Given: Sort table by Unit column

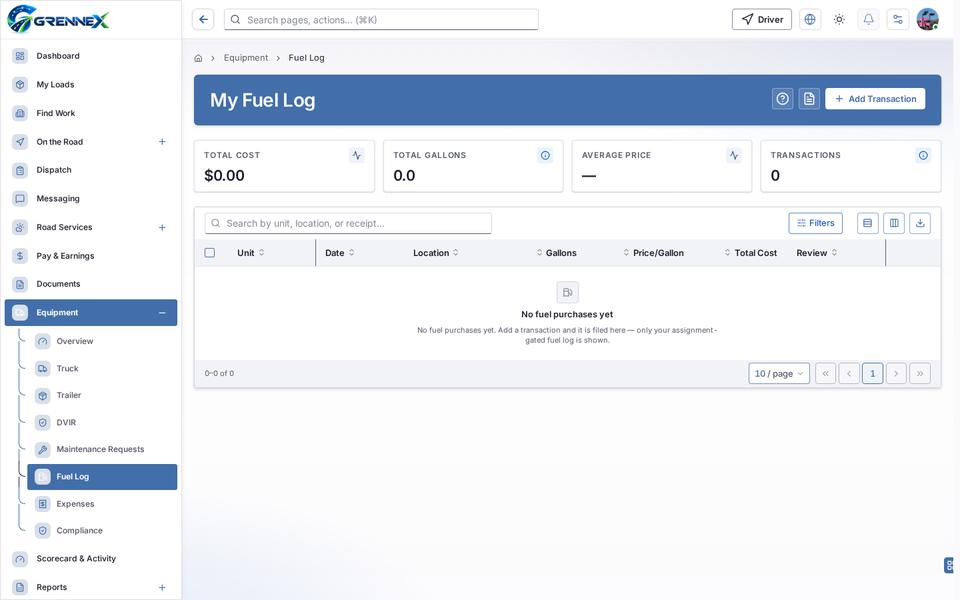Looking at the screenshot, I should [250, 253].
